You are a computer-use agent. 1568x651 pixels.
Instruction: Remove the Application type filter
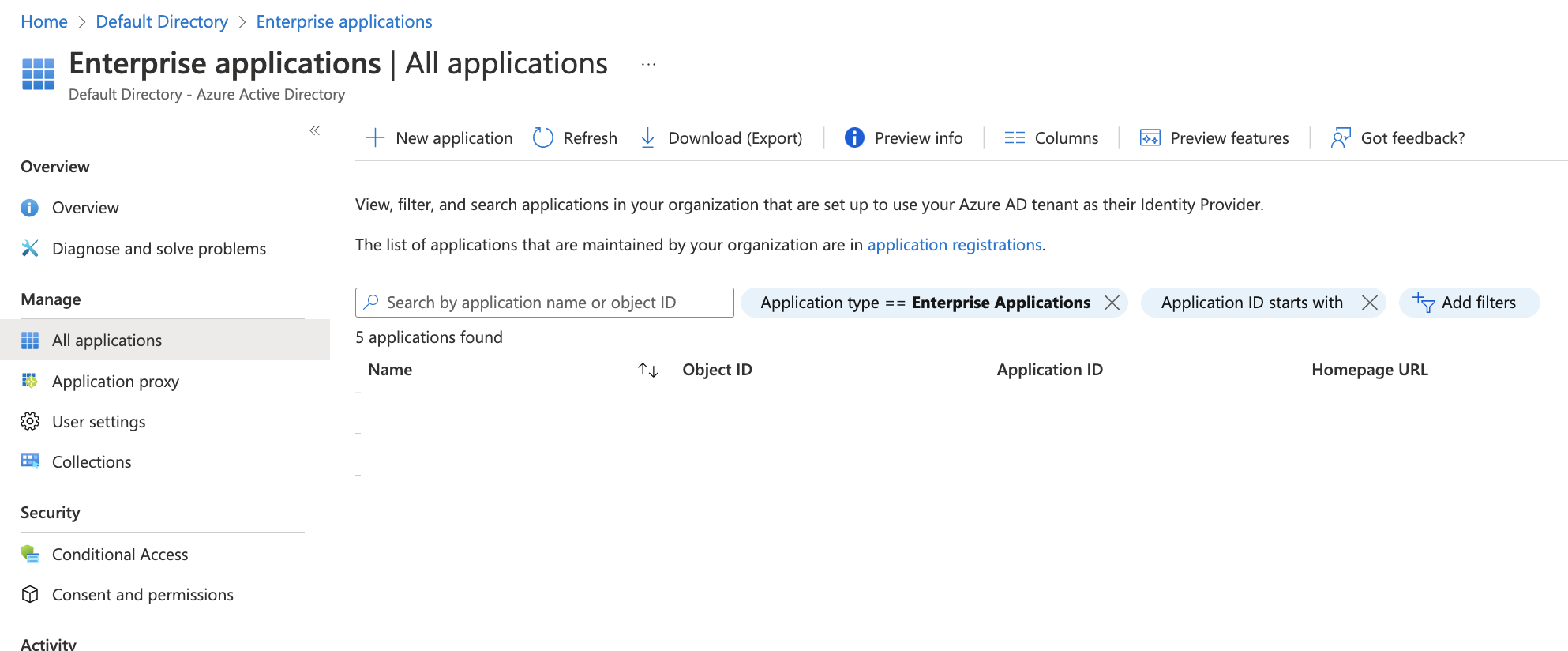(1112, 303)
